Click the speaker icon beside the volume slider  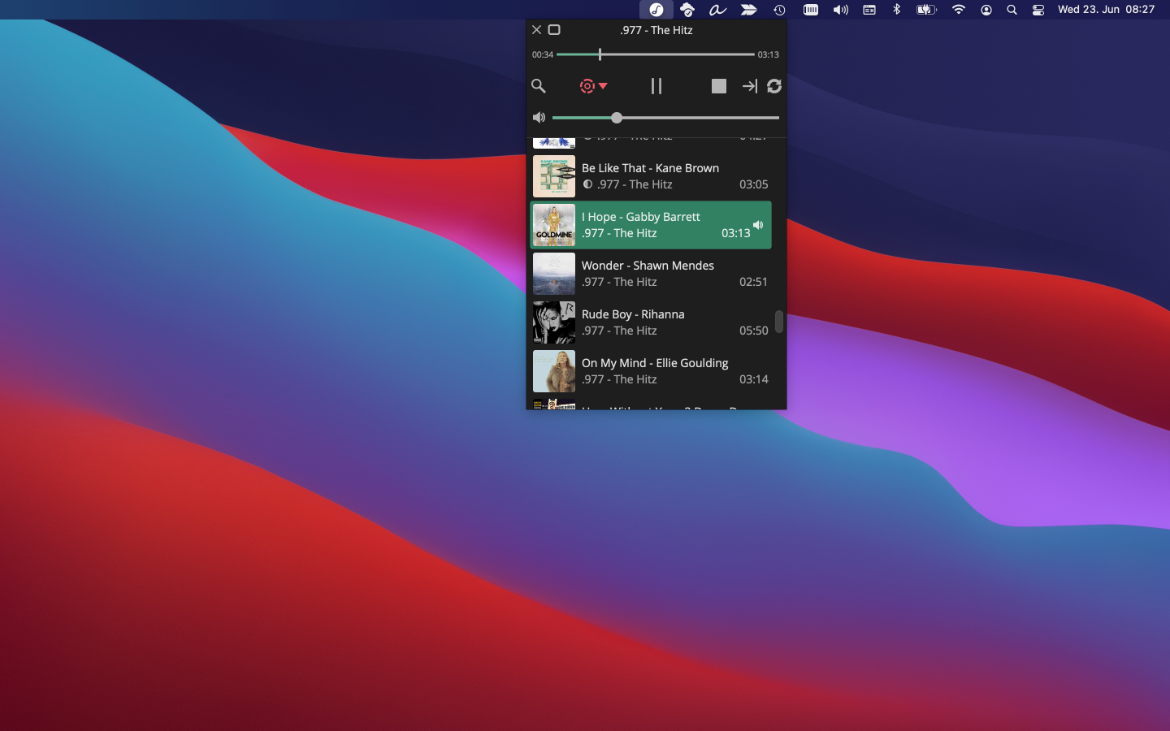pos(538,117)
